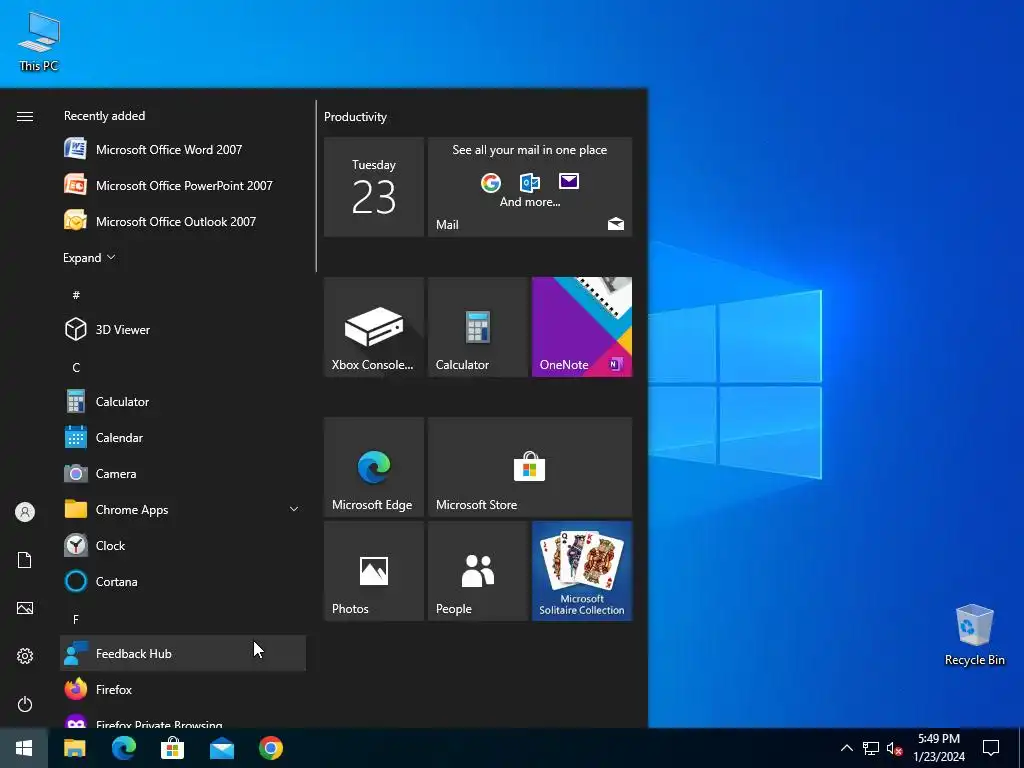
Task: Open the taskbar clock and date
Action: pos(939,748)
